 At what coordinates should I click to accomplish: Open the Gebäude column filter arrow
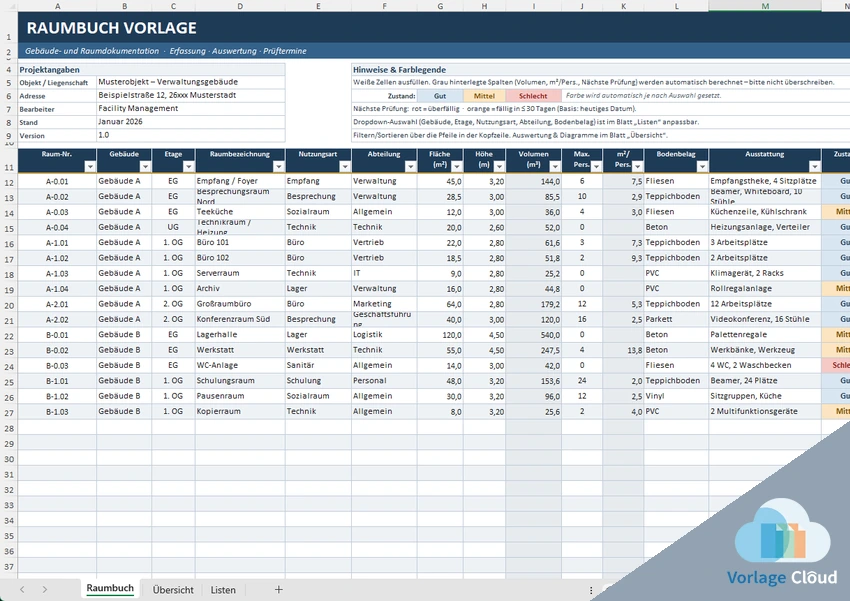point(145,166)
